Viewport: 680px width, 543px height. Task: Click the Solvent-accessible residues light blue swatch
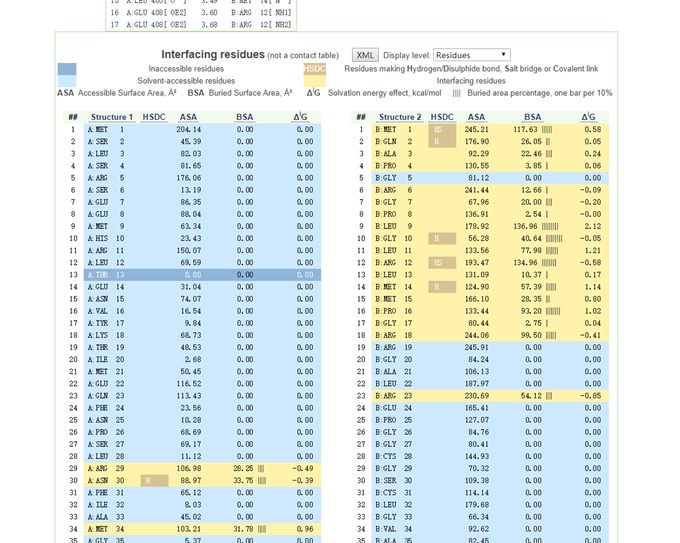pyautogui.click(x=67, y=81)
